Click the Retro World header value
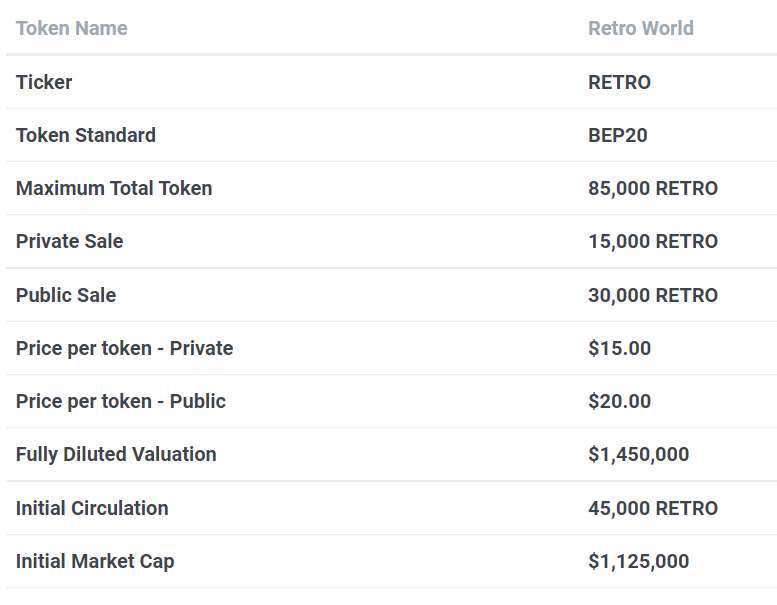Image resolution: width=777 pixels, height=605 pixels. pyautogui.click(x=640, y=28)
